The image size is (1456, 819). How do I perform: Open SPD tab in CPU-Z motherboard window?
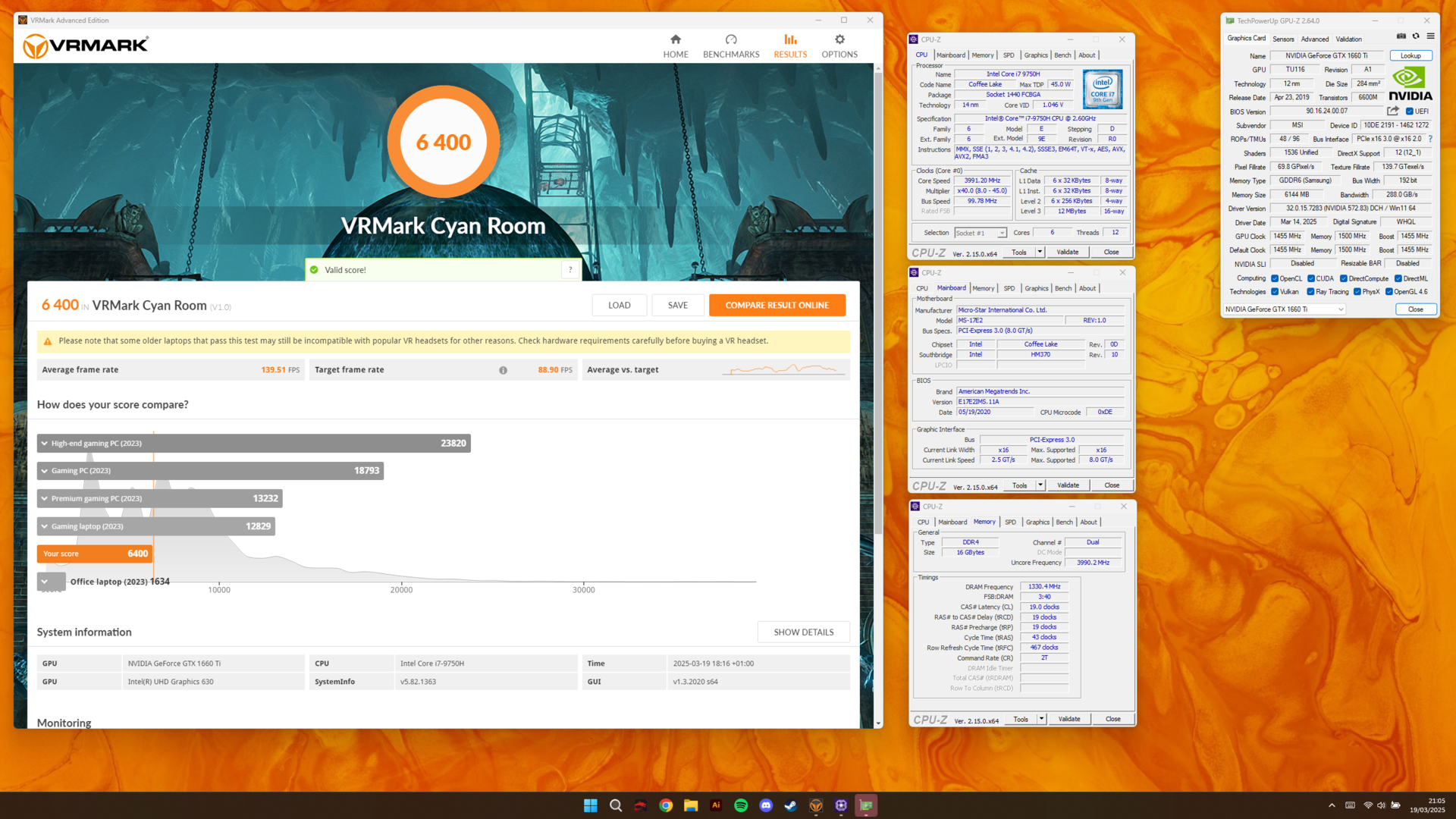1009,288
